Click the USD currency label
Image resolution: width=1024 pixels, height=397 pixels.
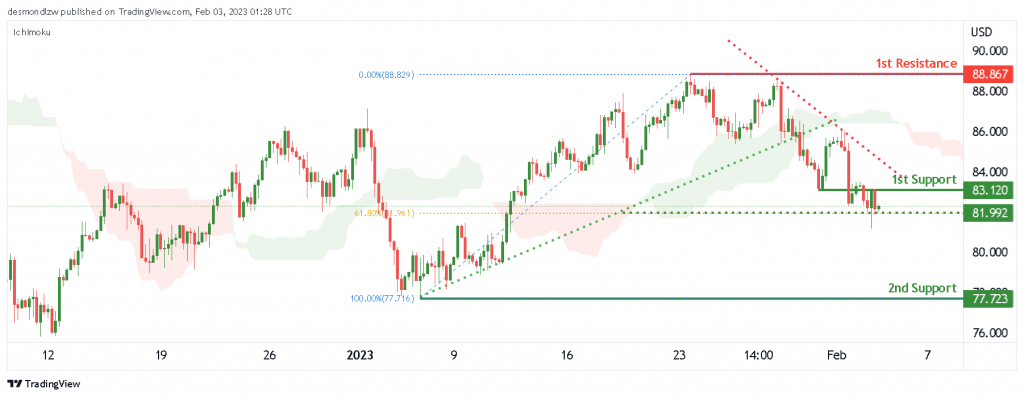[982, 31]
